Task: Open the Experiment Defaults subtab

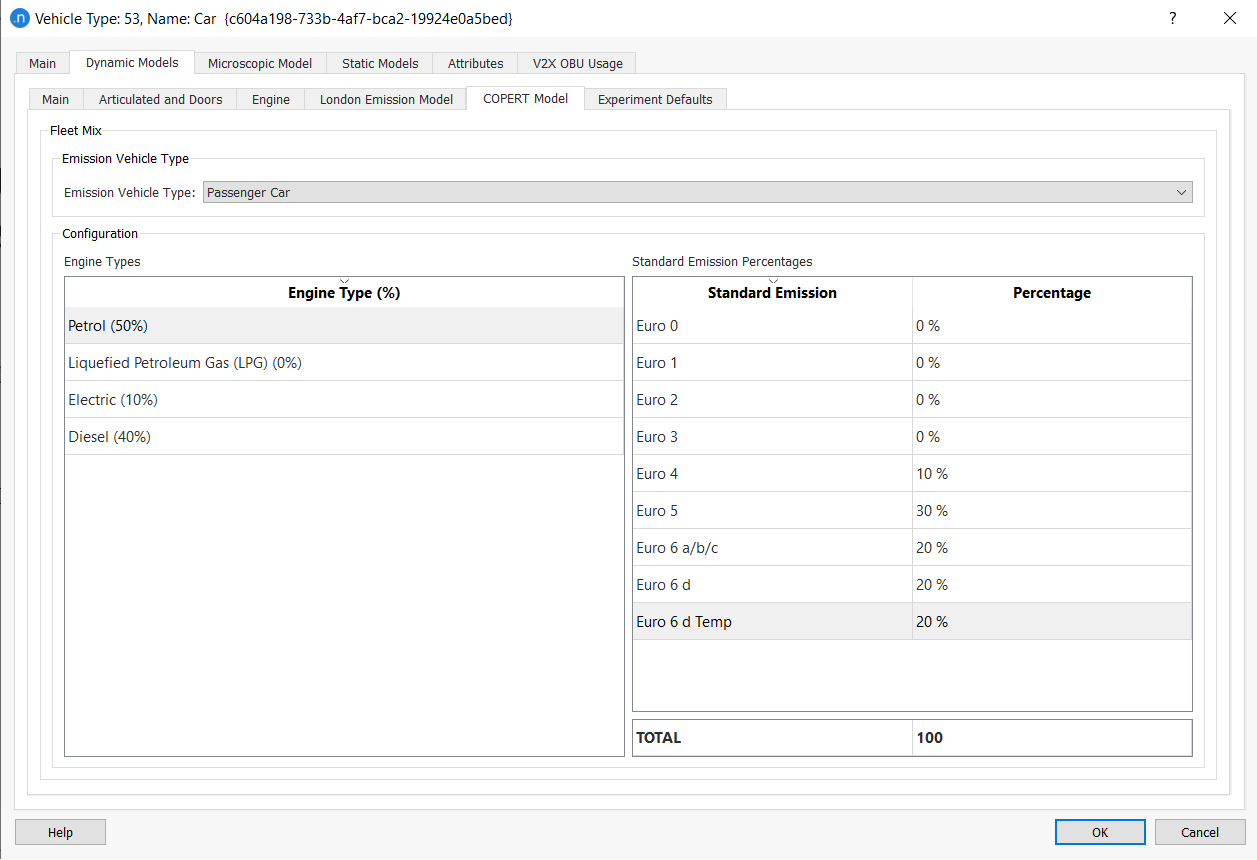Action: [655, 99]
